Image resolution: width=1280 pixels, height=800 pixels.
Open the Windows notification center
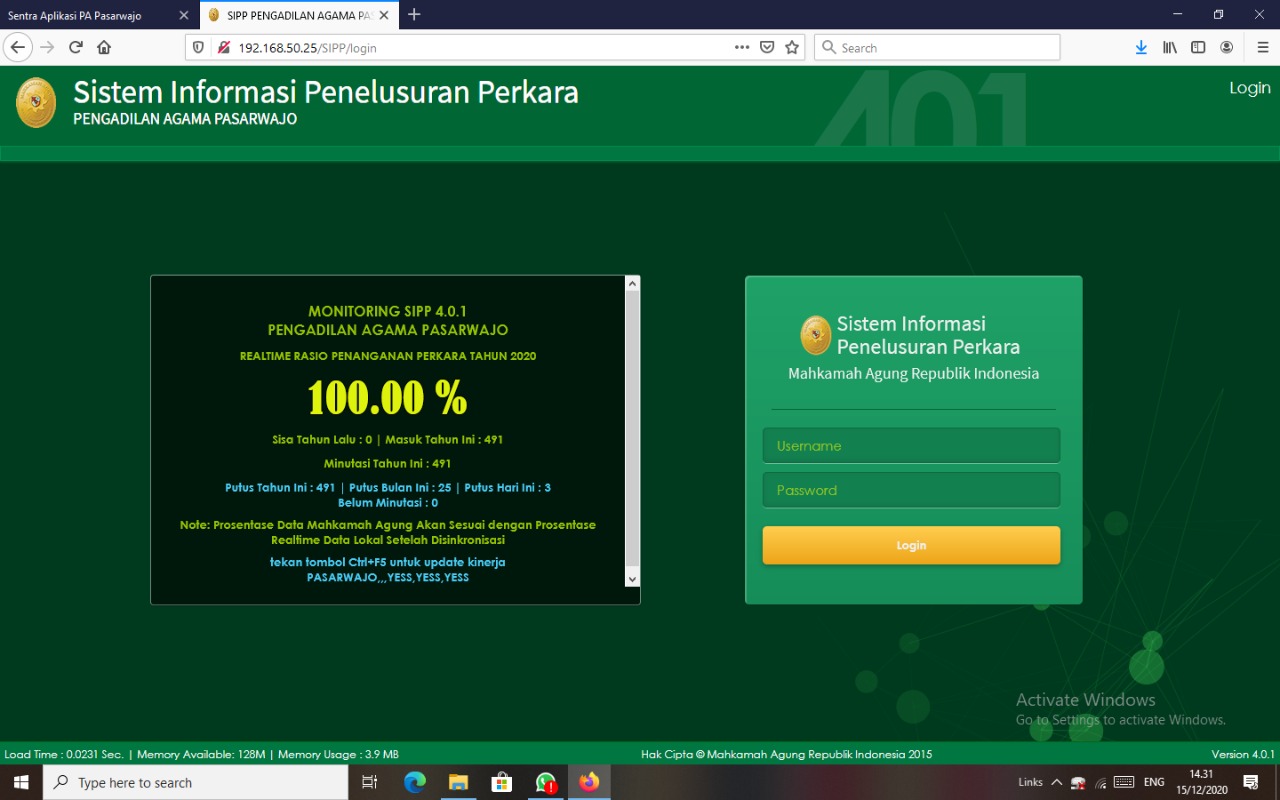(x=1250, y=782)
